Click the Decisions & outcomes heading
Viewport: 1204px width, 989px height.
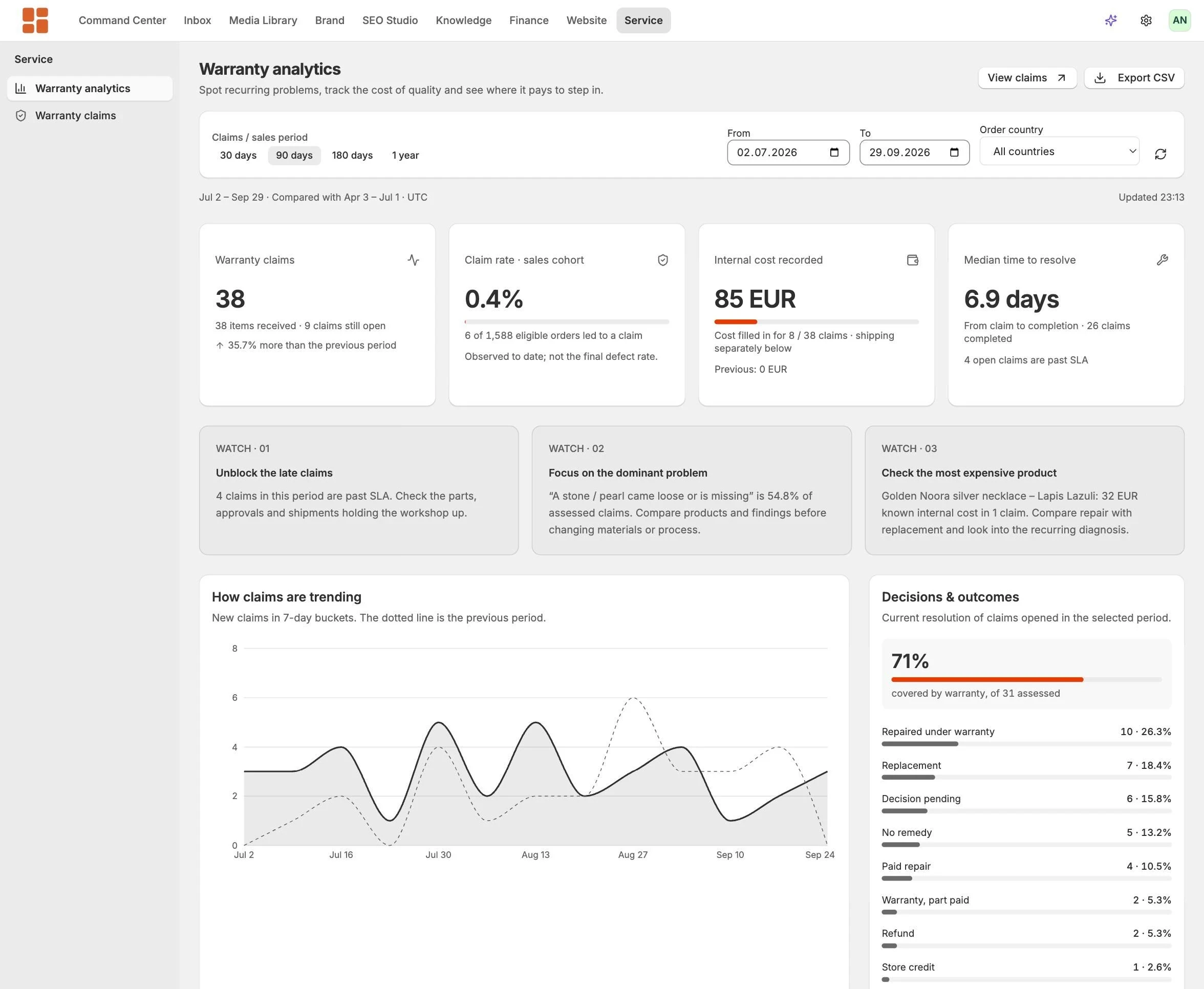[950, 597]
